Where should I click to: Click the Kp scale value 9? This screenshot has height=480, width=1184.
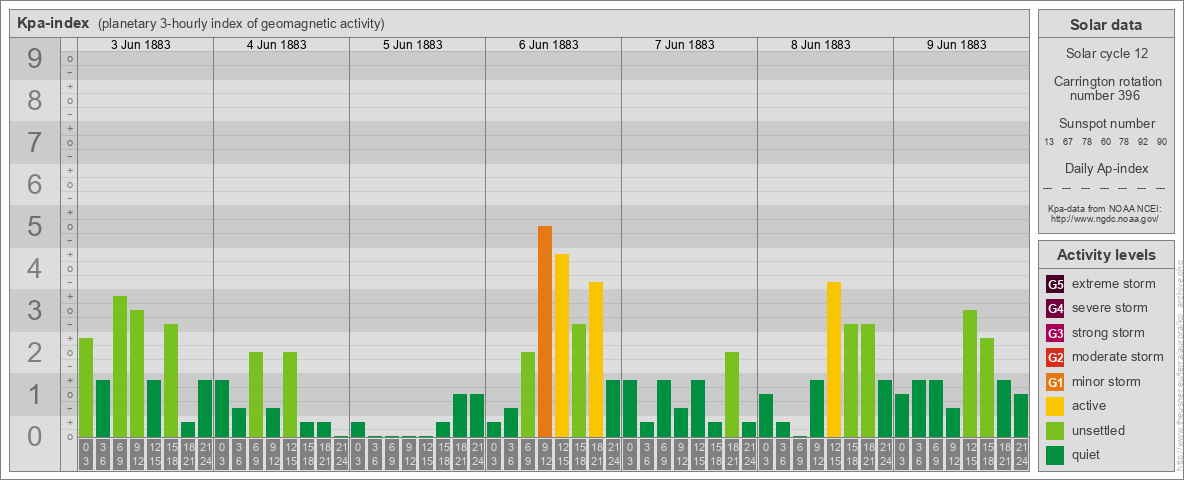click(x=34, y=59)
